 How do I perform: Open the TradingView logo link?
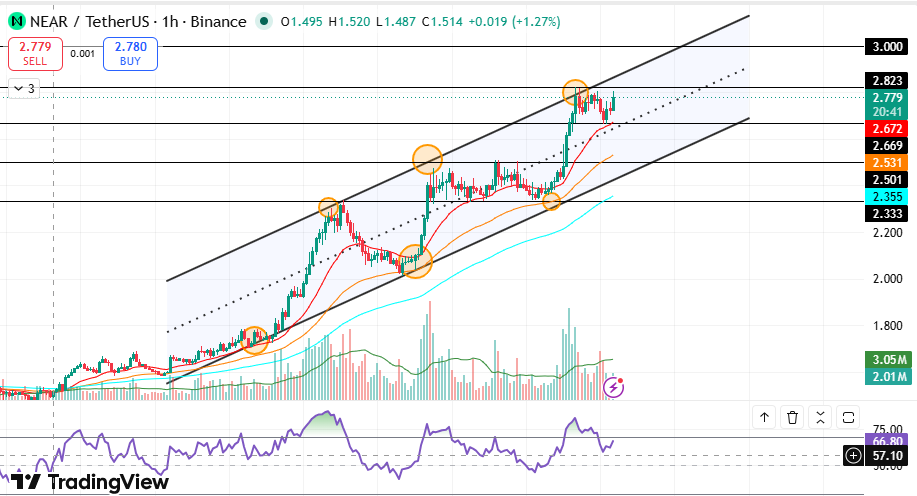(x=89, y=482)
